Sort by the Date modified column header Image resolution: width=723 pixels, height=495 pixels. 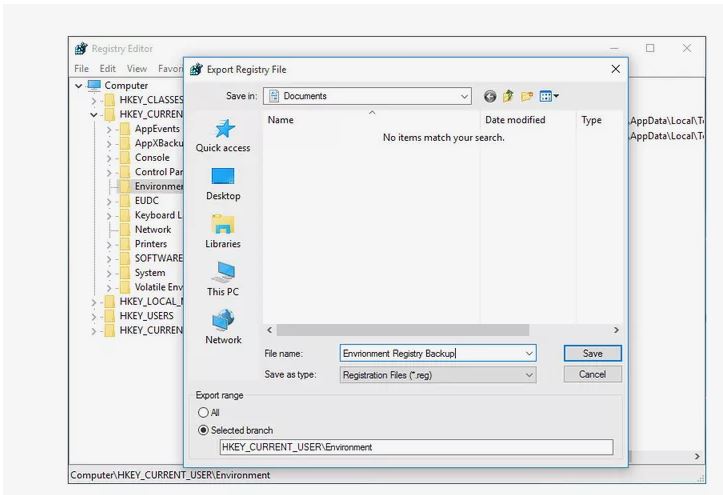(528, 120)
